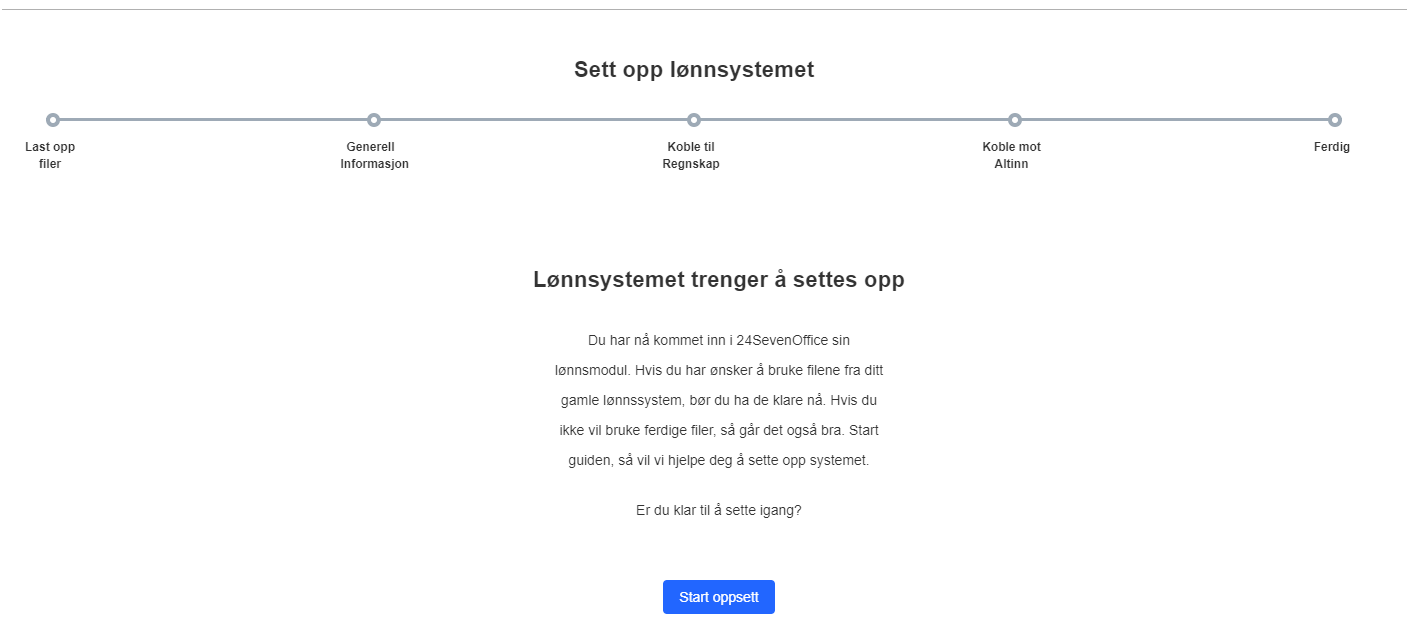The height and width of the screenshot is (643, 1409).
Task: Click the 'Sett opp lønnsystemet' page title
Action: tap(694, 70)
